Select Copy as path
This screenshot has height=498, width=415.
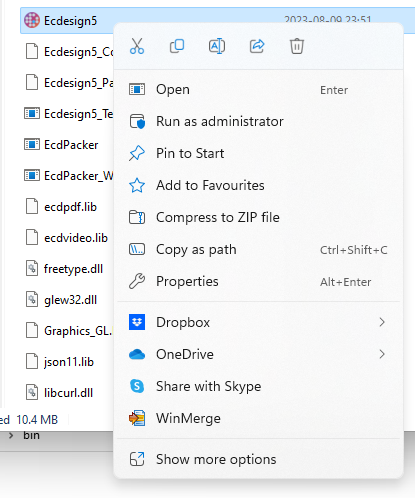(258, 249)
